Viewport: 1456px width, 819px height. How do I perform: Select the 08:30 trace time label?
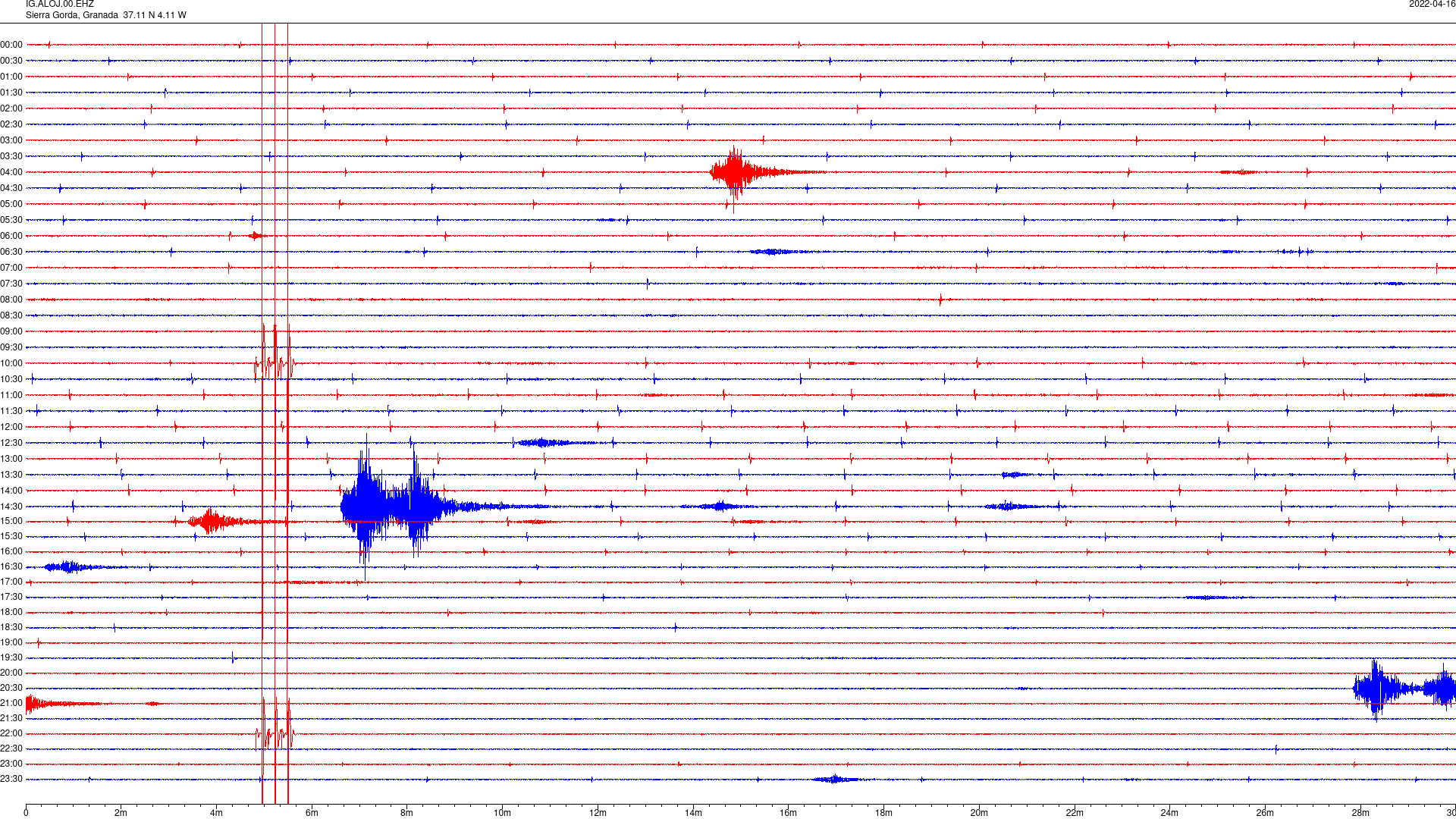click(11, 315)
